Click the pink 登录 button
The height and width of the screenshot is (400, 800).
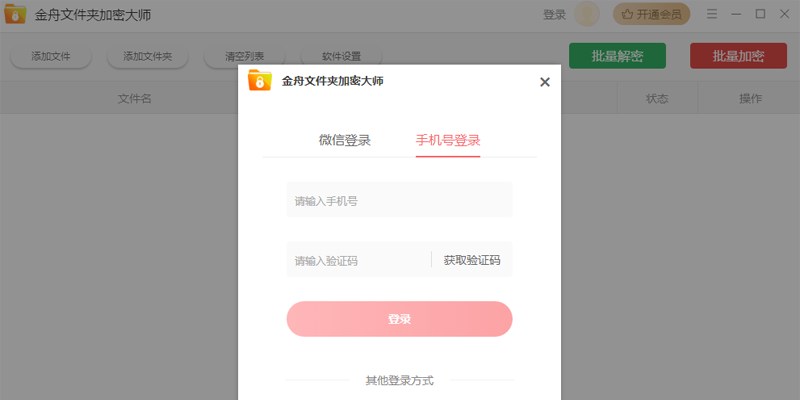399,319
